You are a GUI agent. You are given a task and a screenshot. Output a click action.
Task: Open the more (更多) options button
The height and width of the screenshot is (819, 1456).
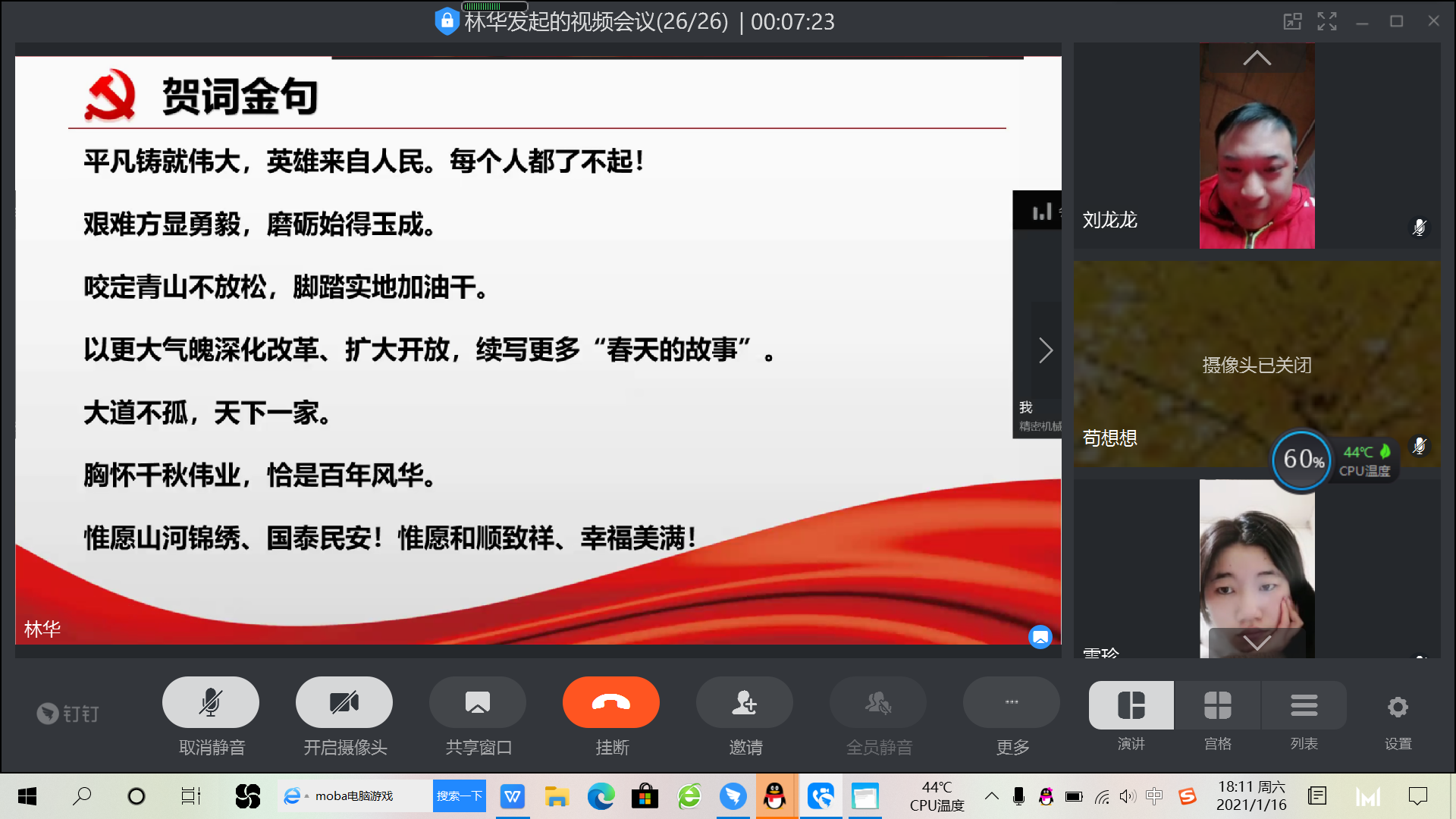pos(1011,703)
